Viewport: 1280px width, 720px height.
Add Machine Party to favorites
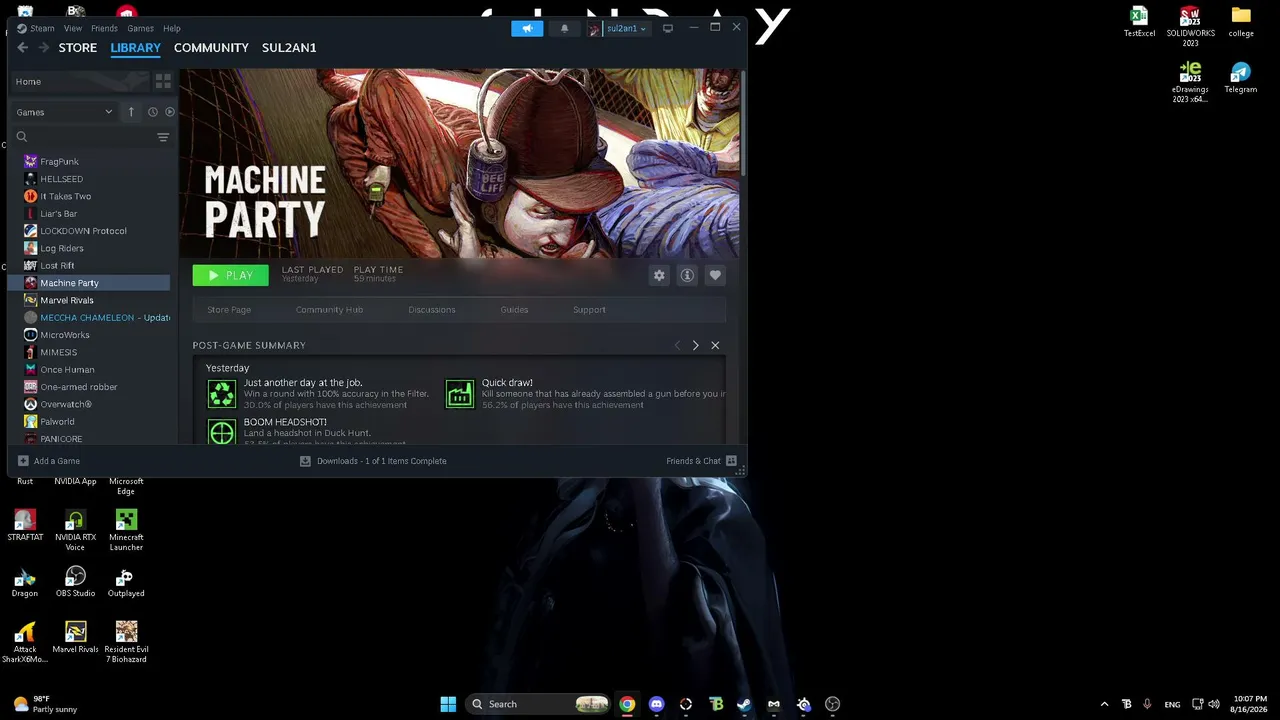click(715, 275)
